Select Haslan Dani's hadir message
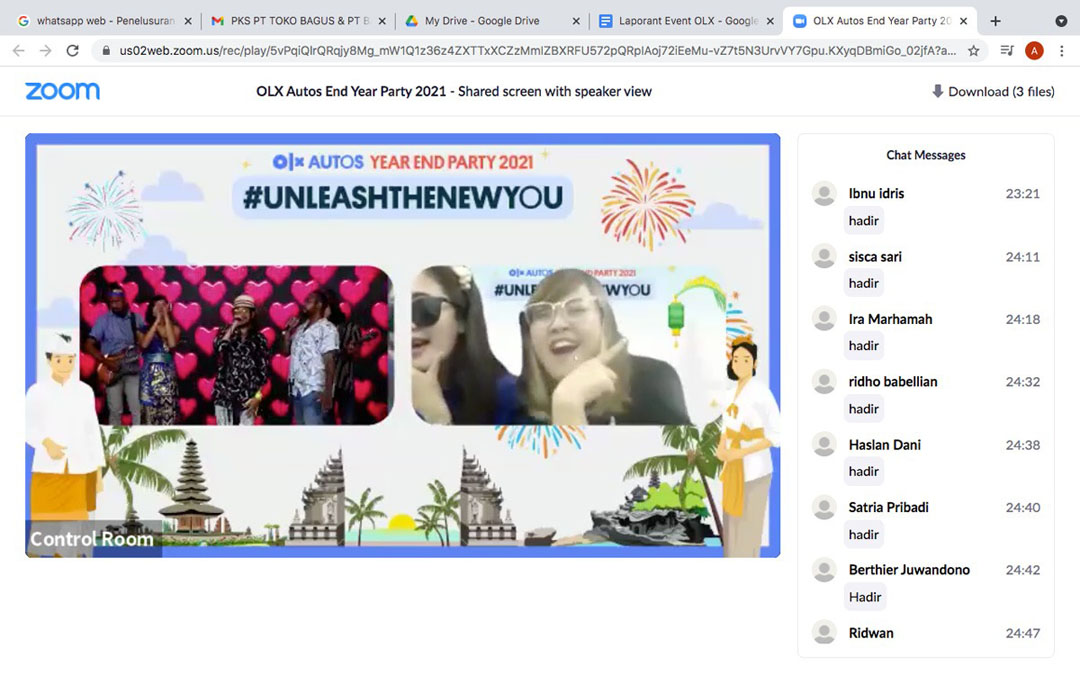 click(x=864, y=472)
